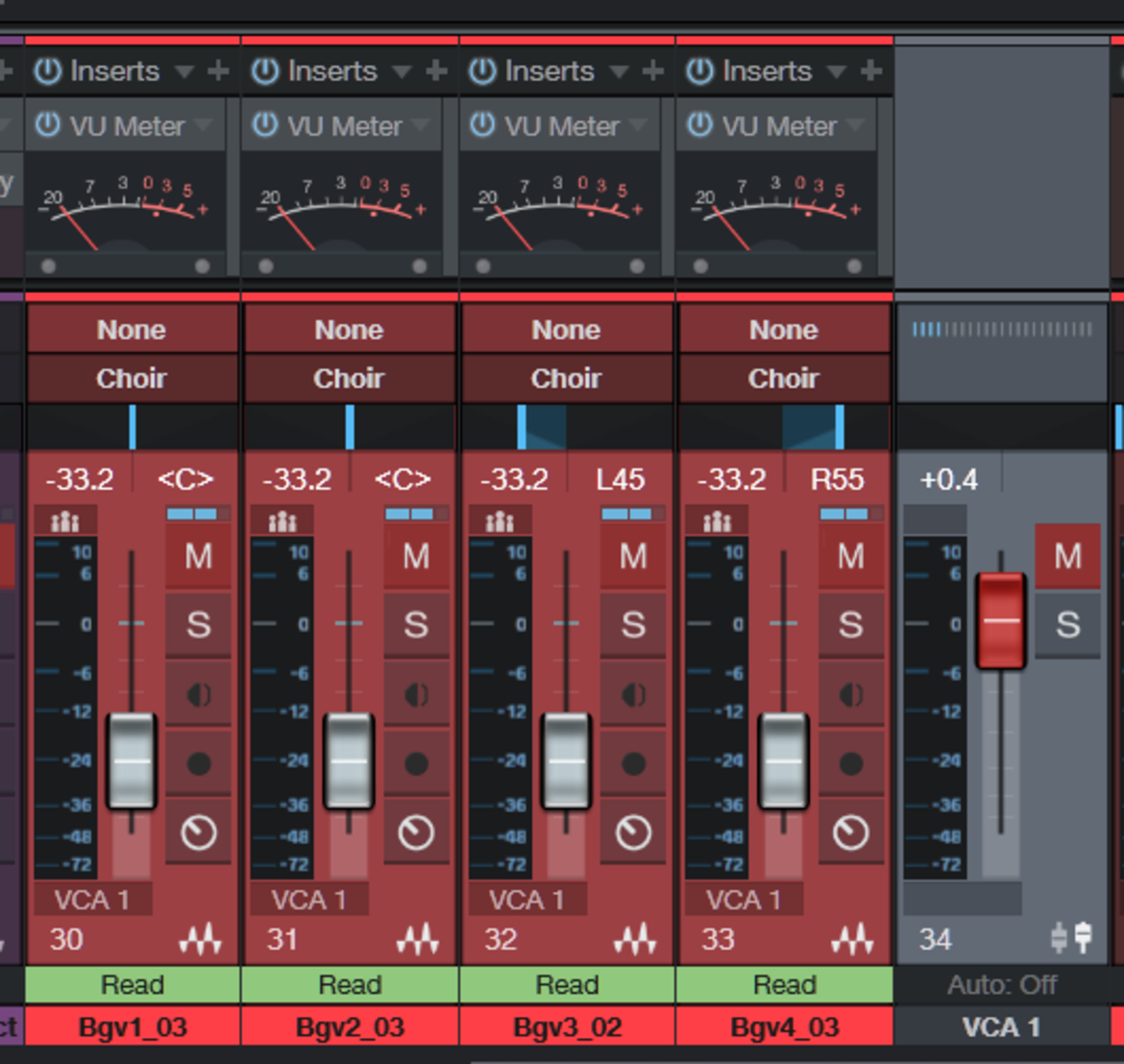Image resolution: width=1124 pixels, height=1064 pixels.
Task: Enable monitor on Bgv3_02 channel
Action: point(633,695)
